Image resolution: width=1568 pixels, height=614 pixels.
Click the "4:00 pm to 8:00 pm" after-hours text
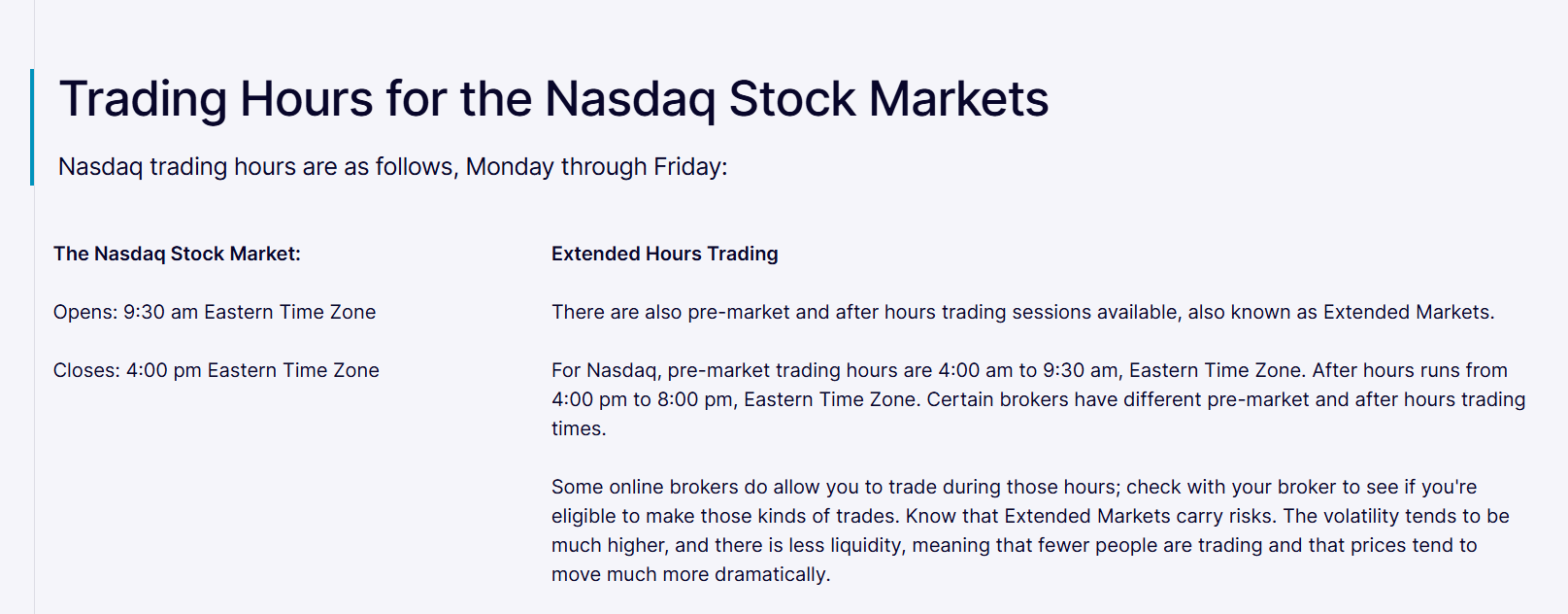[x=642, y=399]
